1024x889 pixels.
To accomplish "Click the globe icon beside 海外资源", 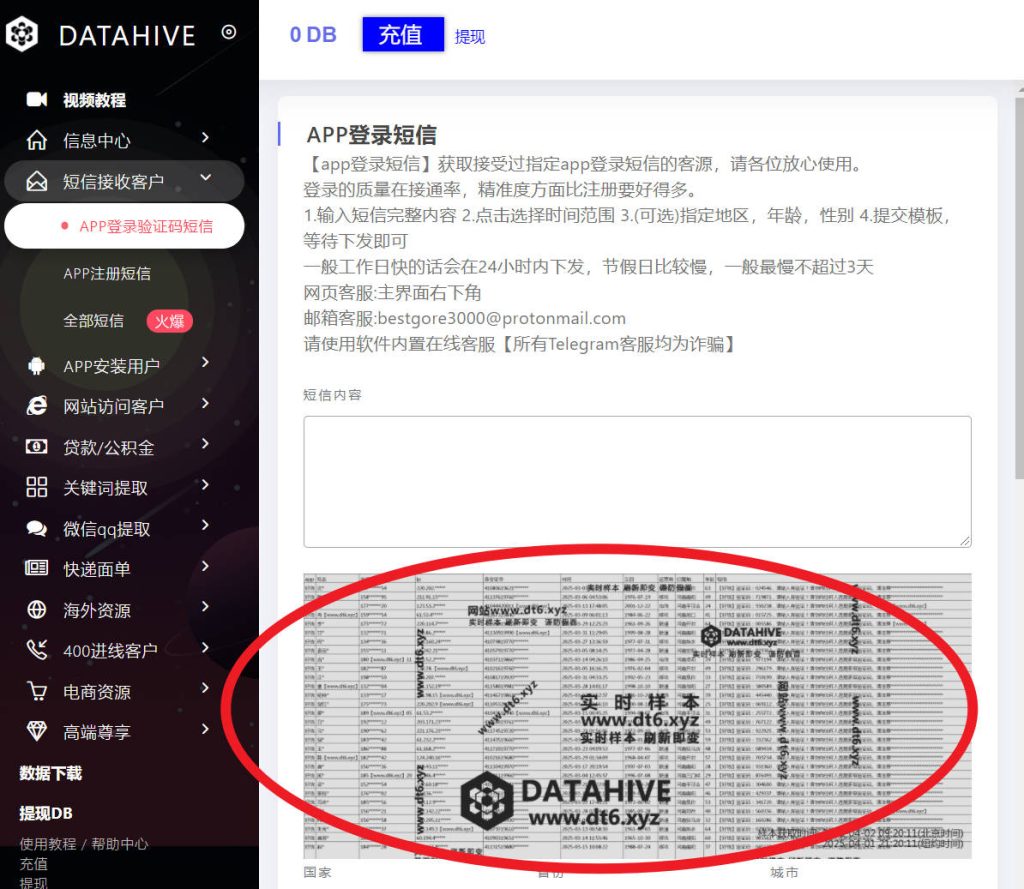I will (x=37, y=609).
